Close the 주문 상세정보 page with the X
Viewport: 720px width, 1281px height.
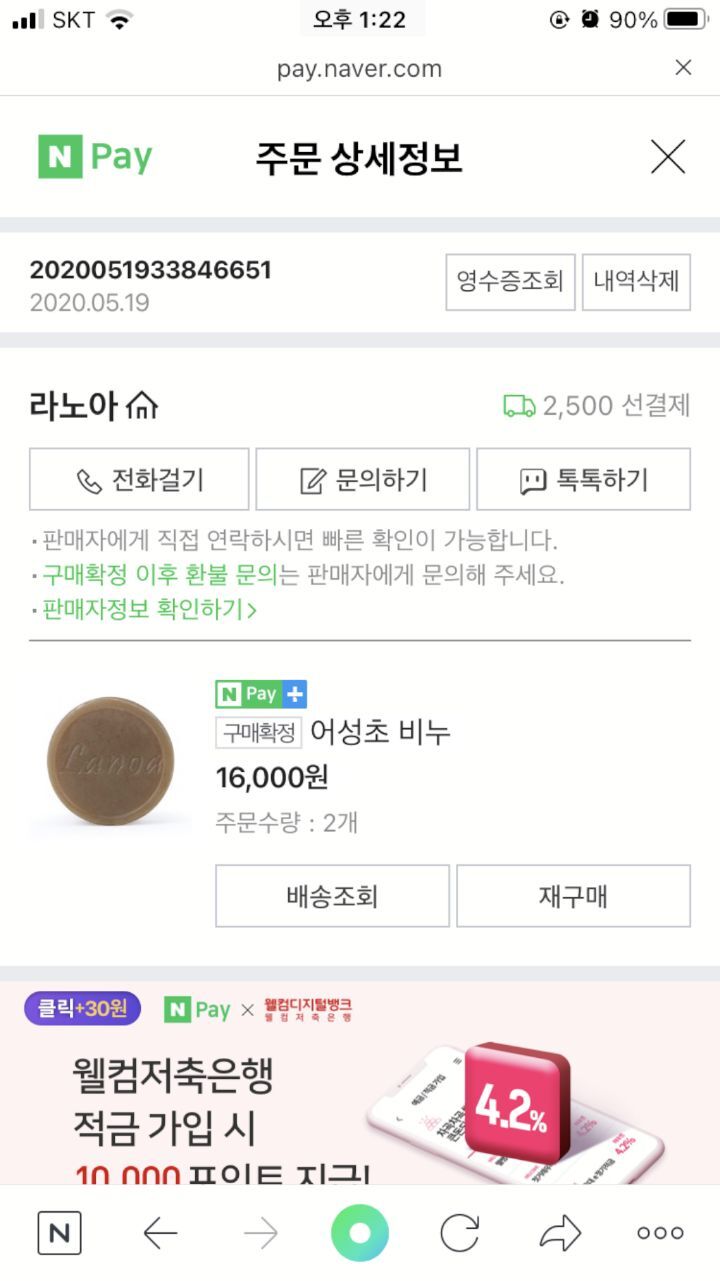click(x=667, y=158)
